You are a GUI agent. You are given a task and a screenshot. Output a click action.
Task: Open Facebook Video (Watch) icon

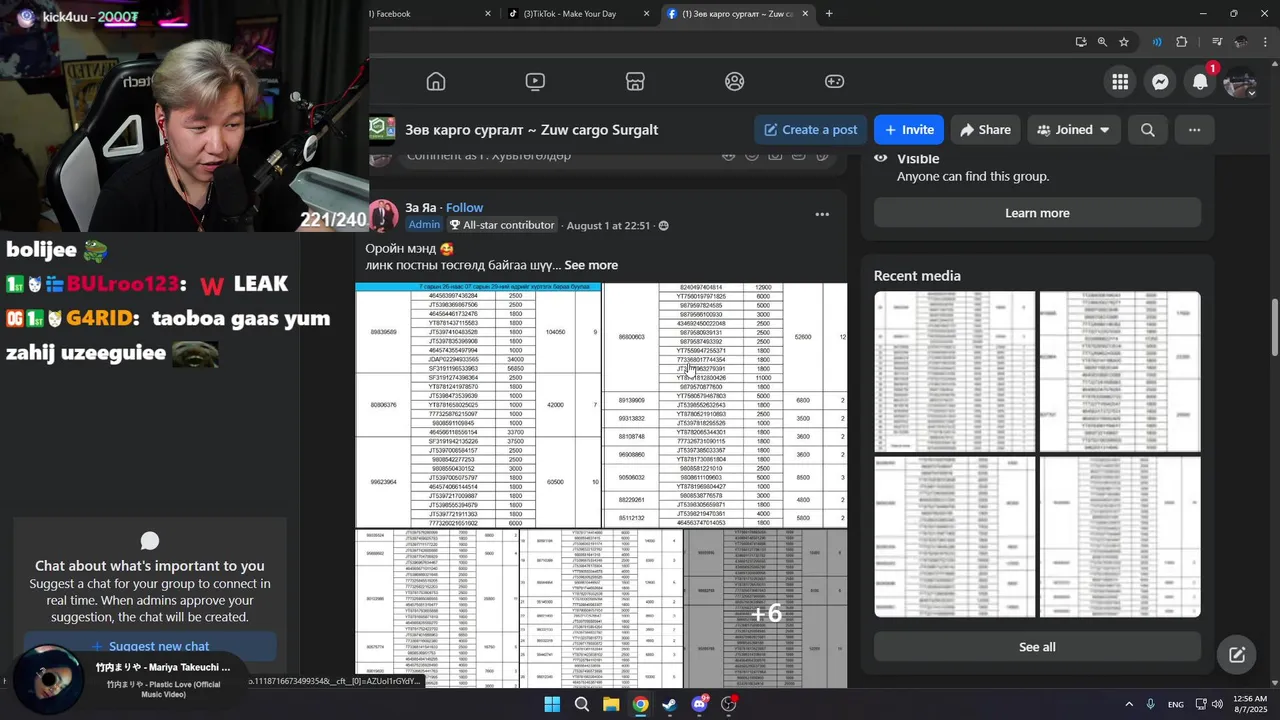click(535, 82)
